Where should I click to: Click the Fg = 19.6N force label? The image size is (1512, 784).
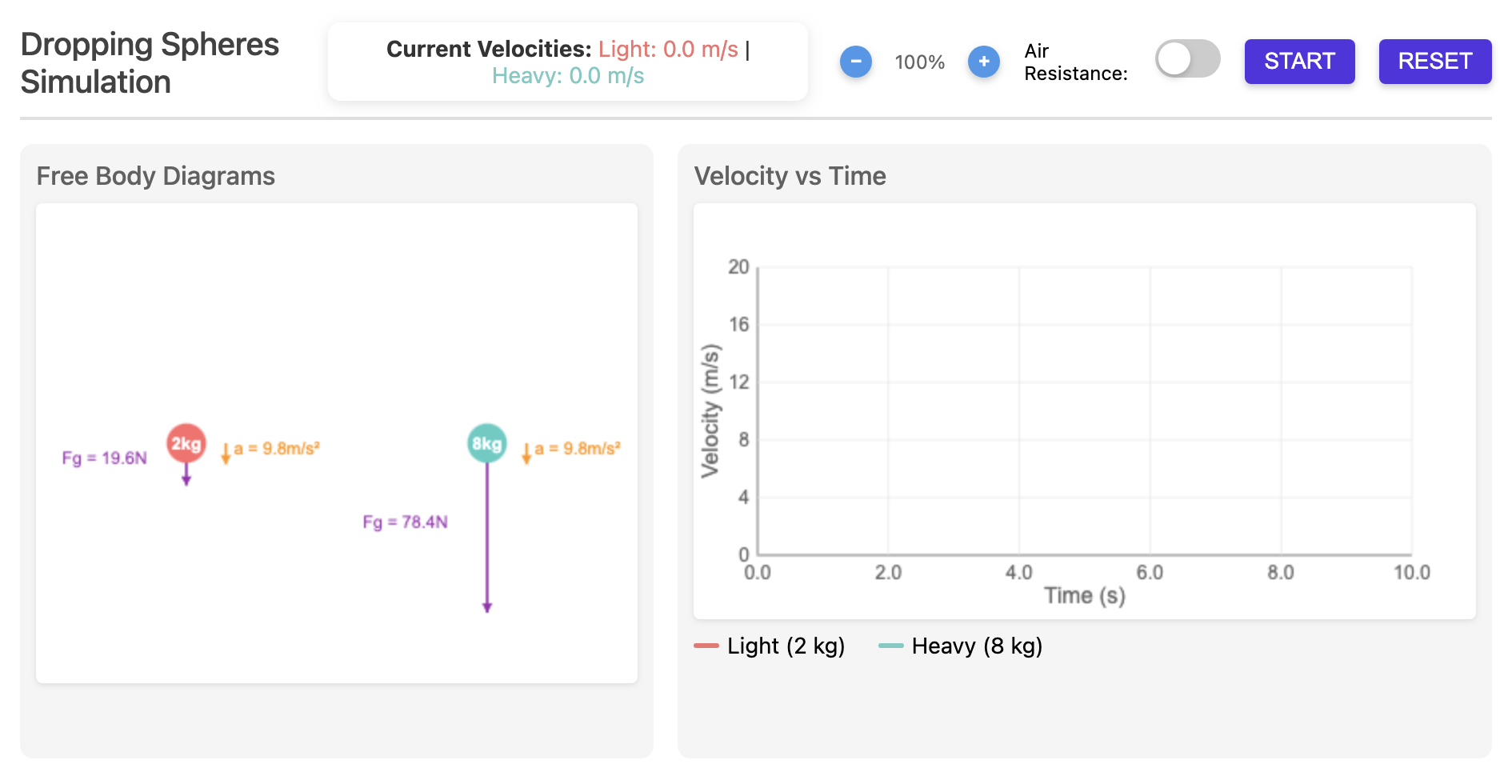tap(104, 458)
